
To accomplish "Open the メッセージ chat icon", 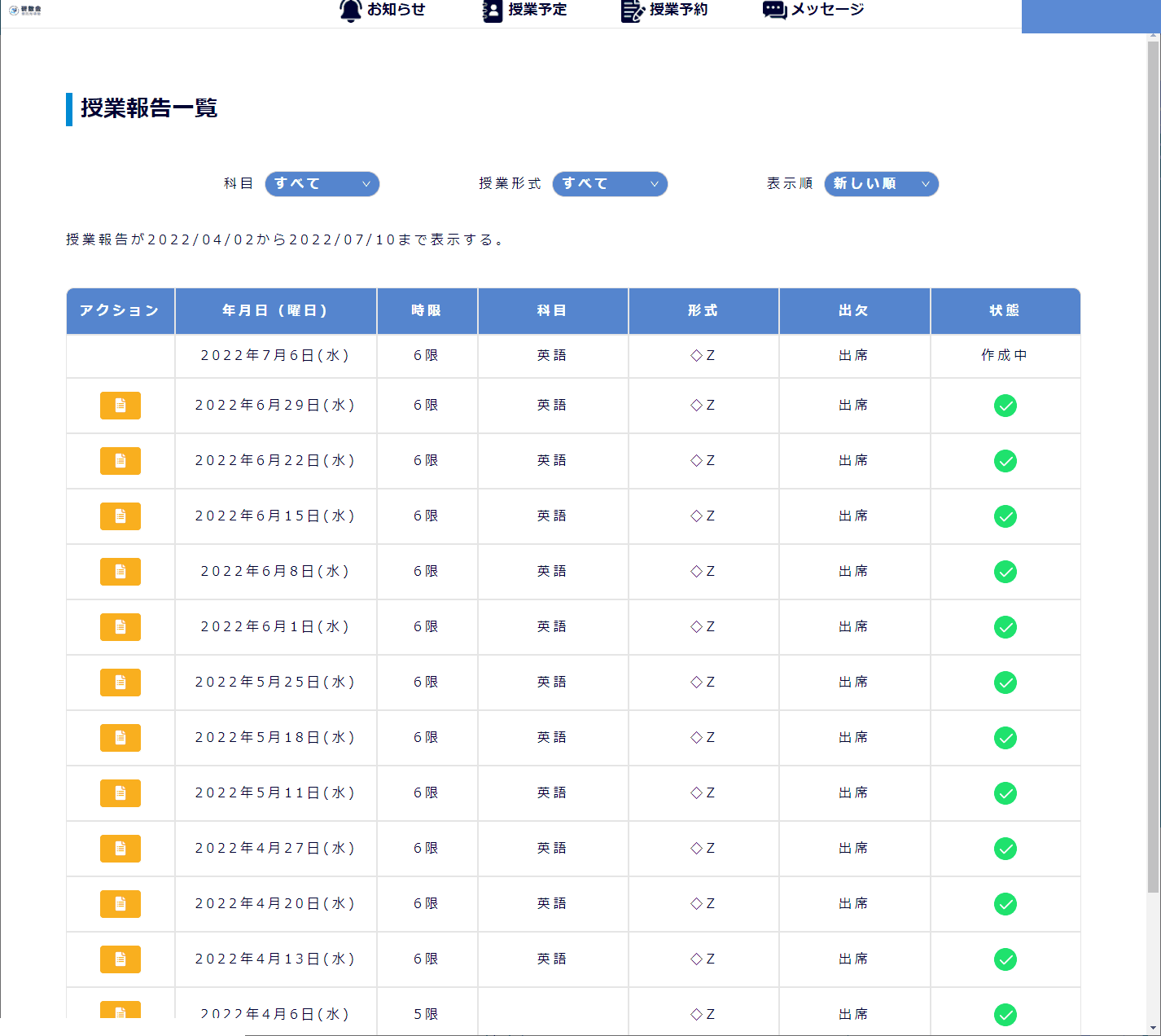I will [774, 10].
